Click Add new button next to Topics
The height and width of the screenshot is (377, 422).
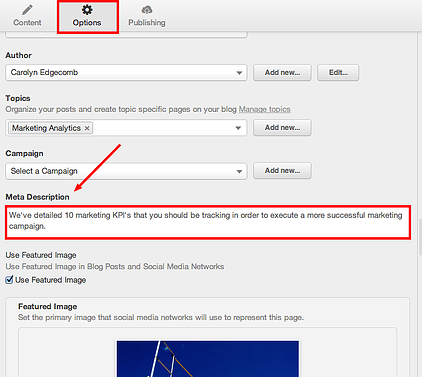click(282, 128)
